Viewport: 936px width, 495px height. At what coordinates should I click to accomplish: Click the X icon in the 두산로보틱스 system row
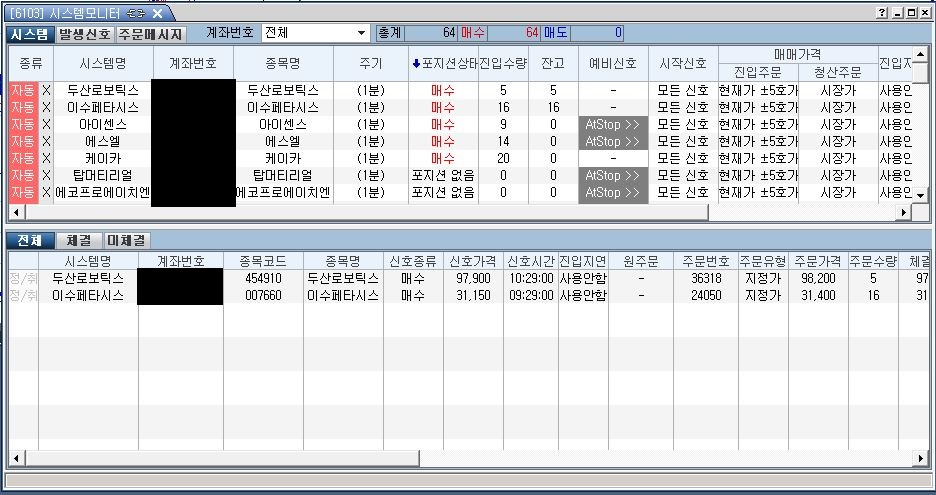46,90
